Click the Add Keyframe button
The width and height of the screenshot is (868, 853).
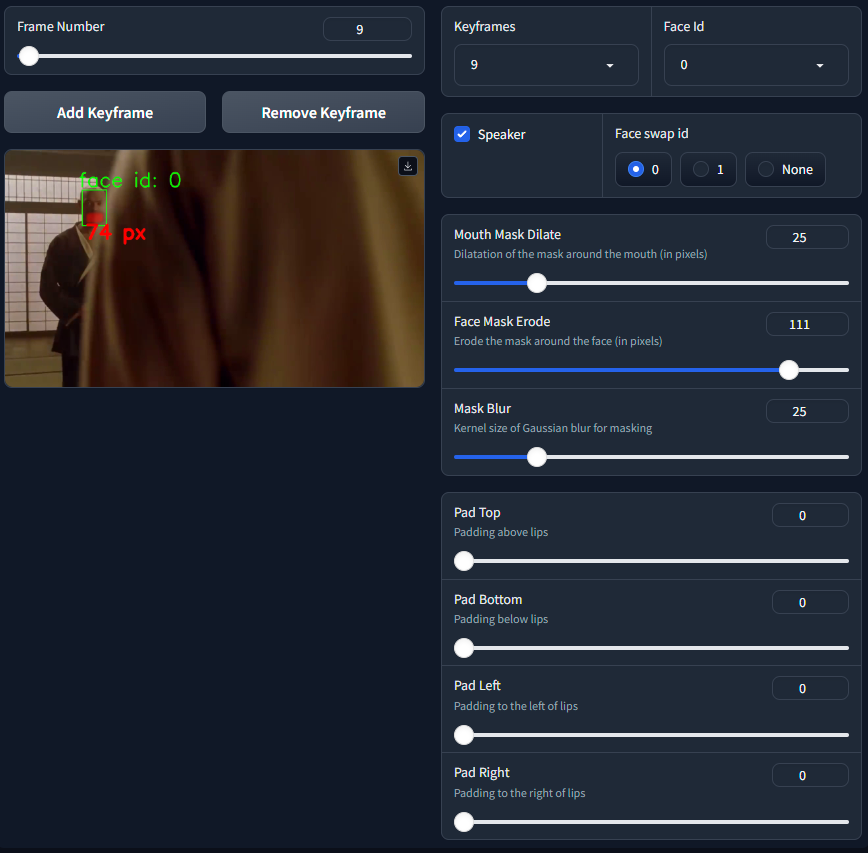(105, 113)
